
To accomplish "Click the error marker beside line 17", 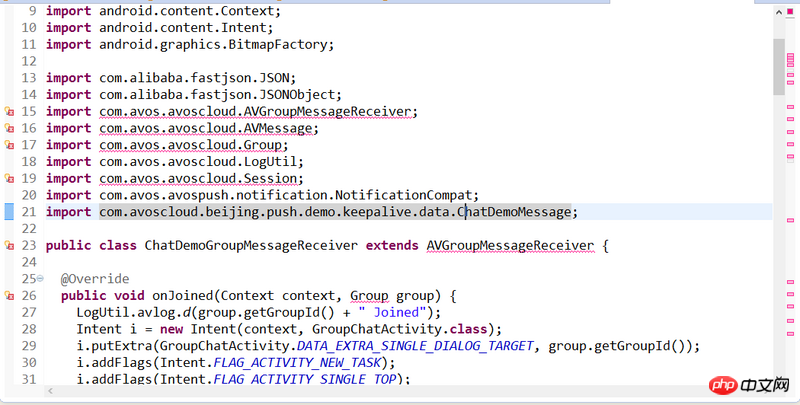I will (9, 145).
